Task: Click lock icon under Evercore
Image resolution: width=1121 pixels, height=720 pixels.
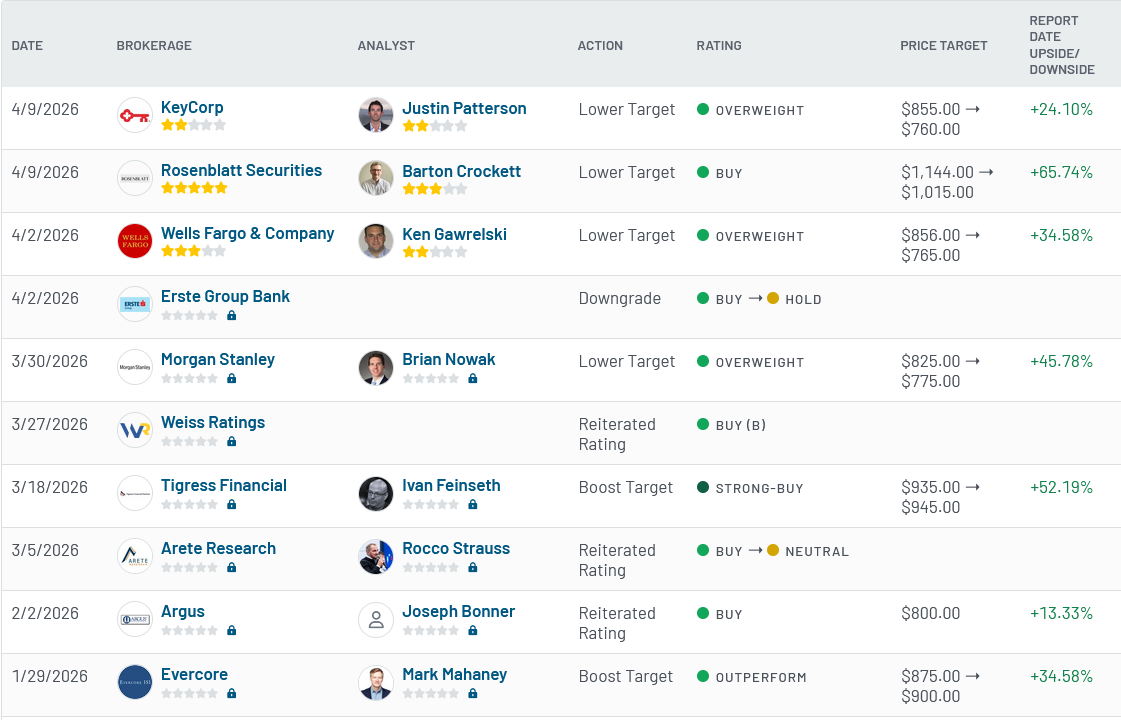Action: point(232,693)
